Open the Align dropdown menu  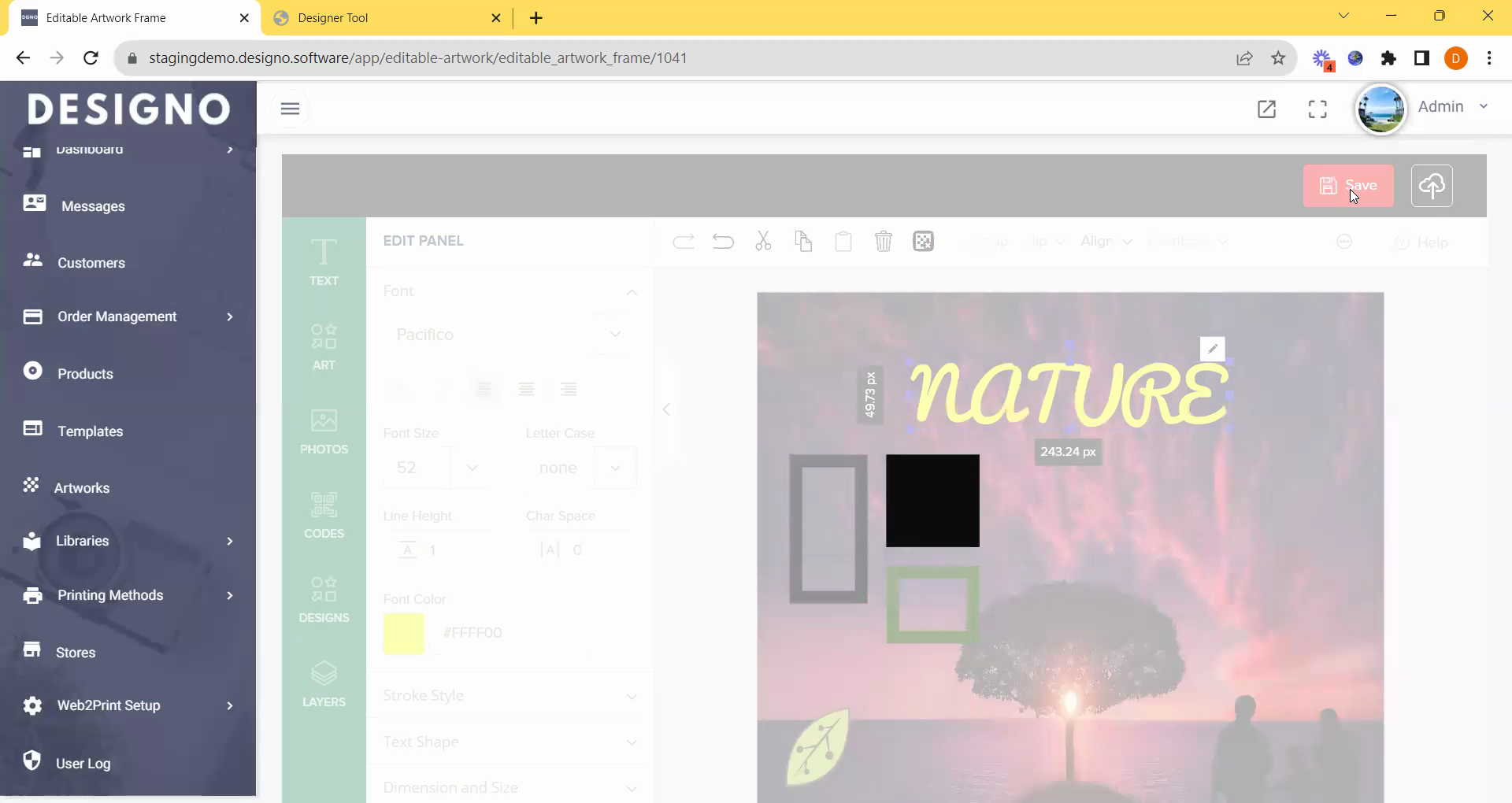[1106, 242]
